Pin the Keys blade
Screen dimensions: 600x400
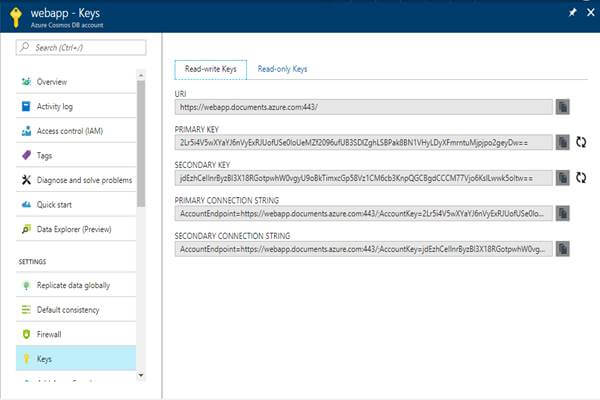point(572,13)
